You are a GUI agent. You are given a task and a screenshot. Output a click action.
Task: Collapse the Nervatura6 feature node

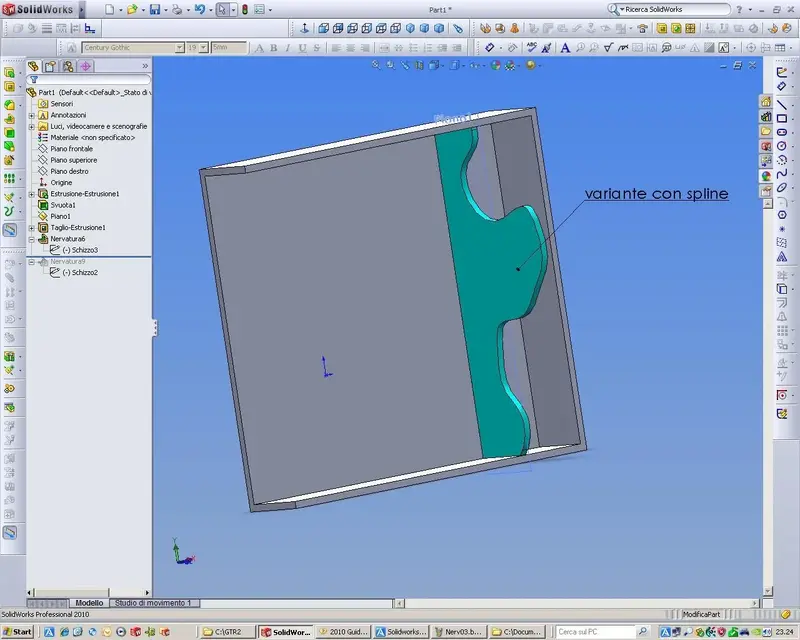pos(32,239)
